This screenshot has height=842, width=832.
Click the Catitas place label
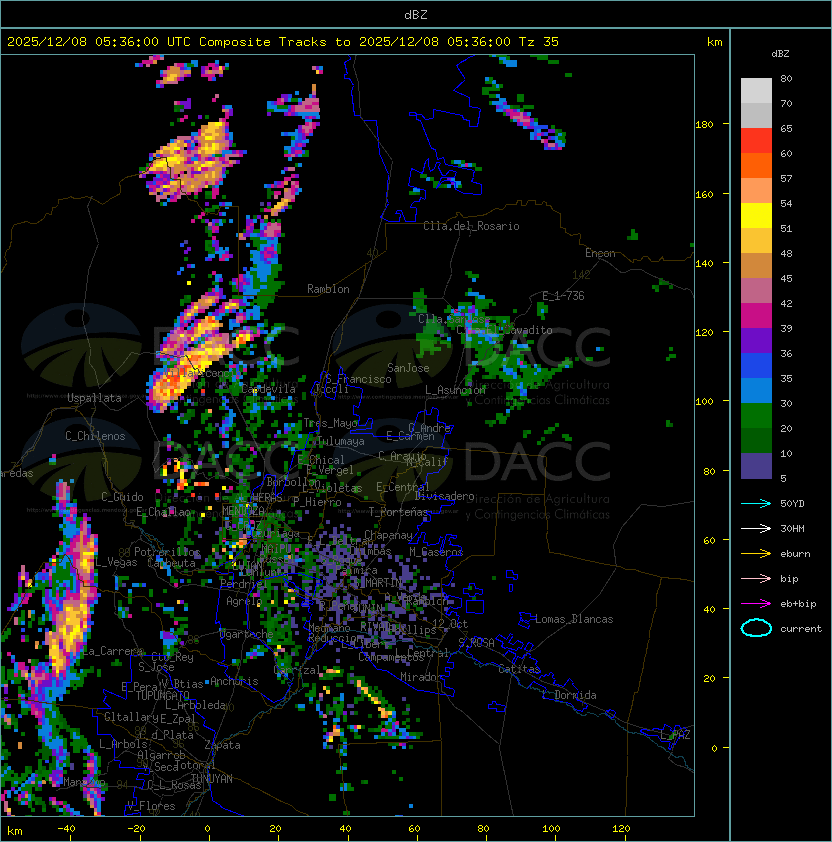click(x=519, y=669)
